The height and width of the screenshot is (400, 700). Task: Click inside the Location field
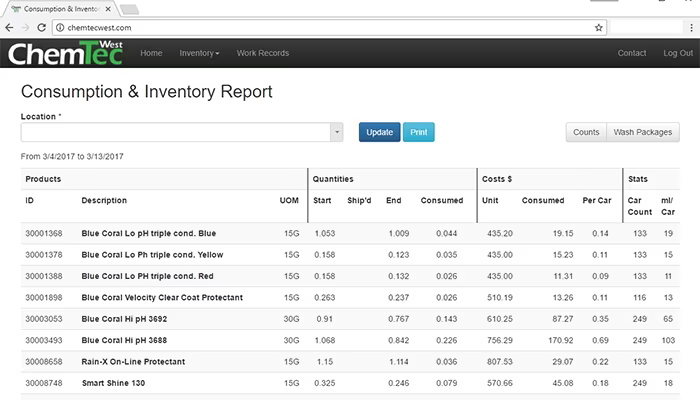(175, 132)
